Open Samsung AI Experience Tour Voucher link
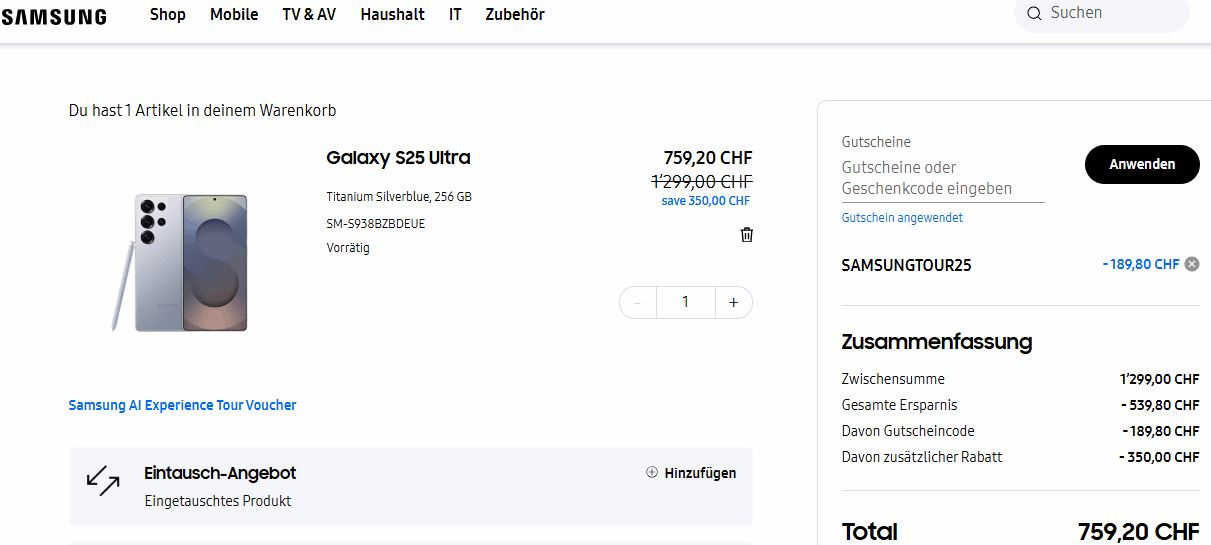This screenshot has width=1211, height=545. pos(182,405)
